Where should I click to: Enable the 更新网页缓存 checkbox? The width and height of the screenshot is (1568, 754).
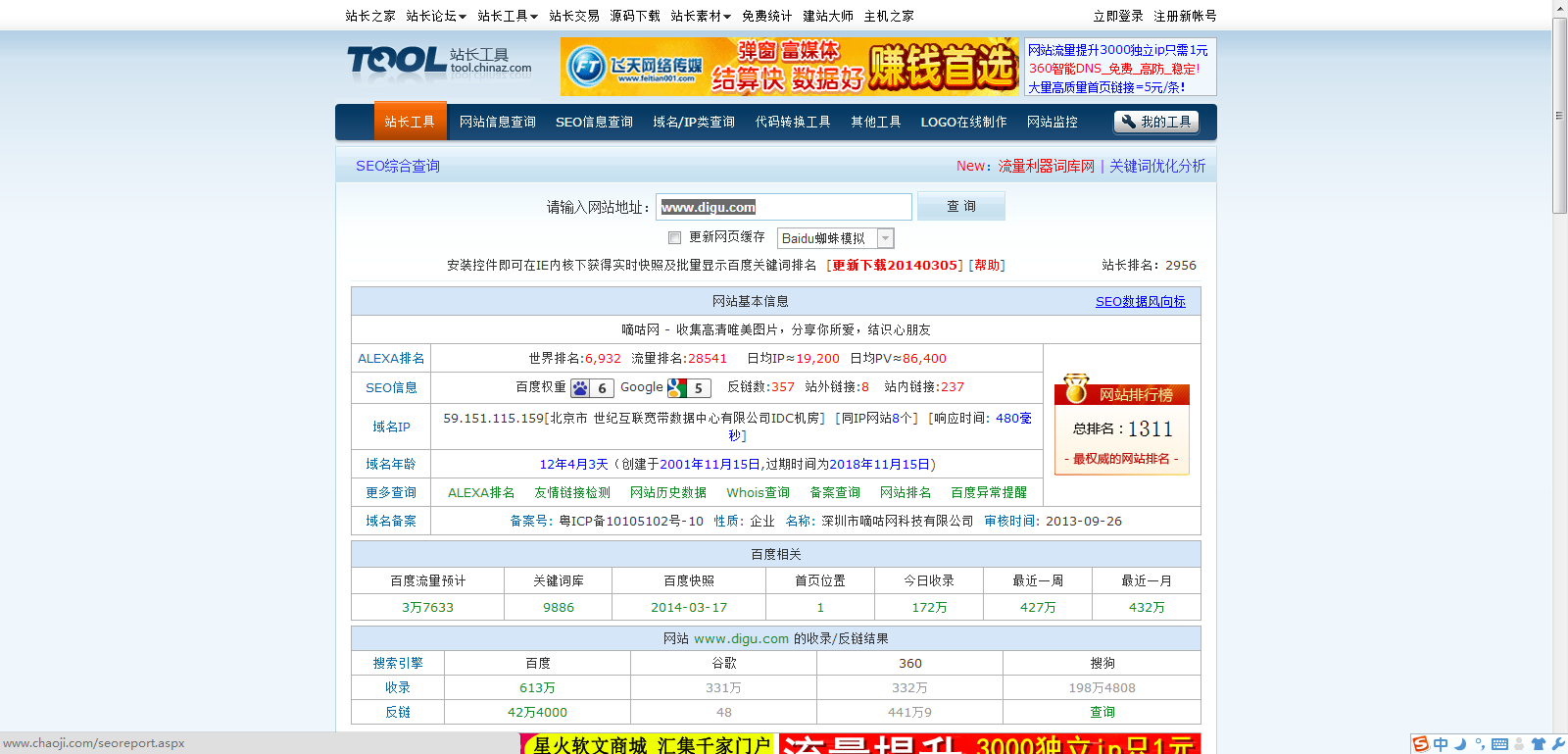pyautogui.click(x=674, y=237)
